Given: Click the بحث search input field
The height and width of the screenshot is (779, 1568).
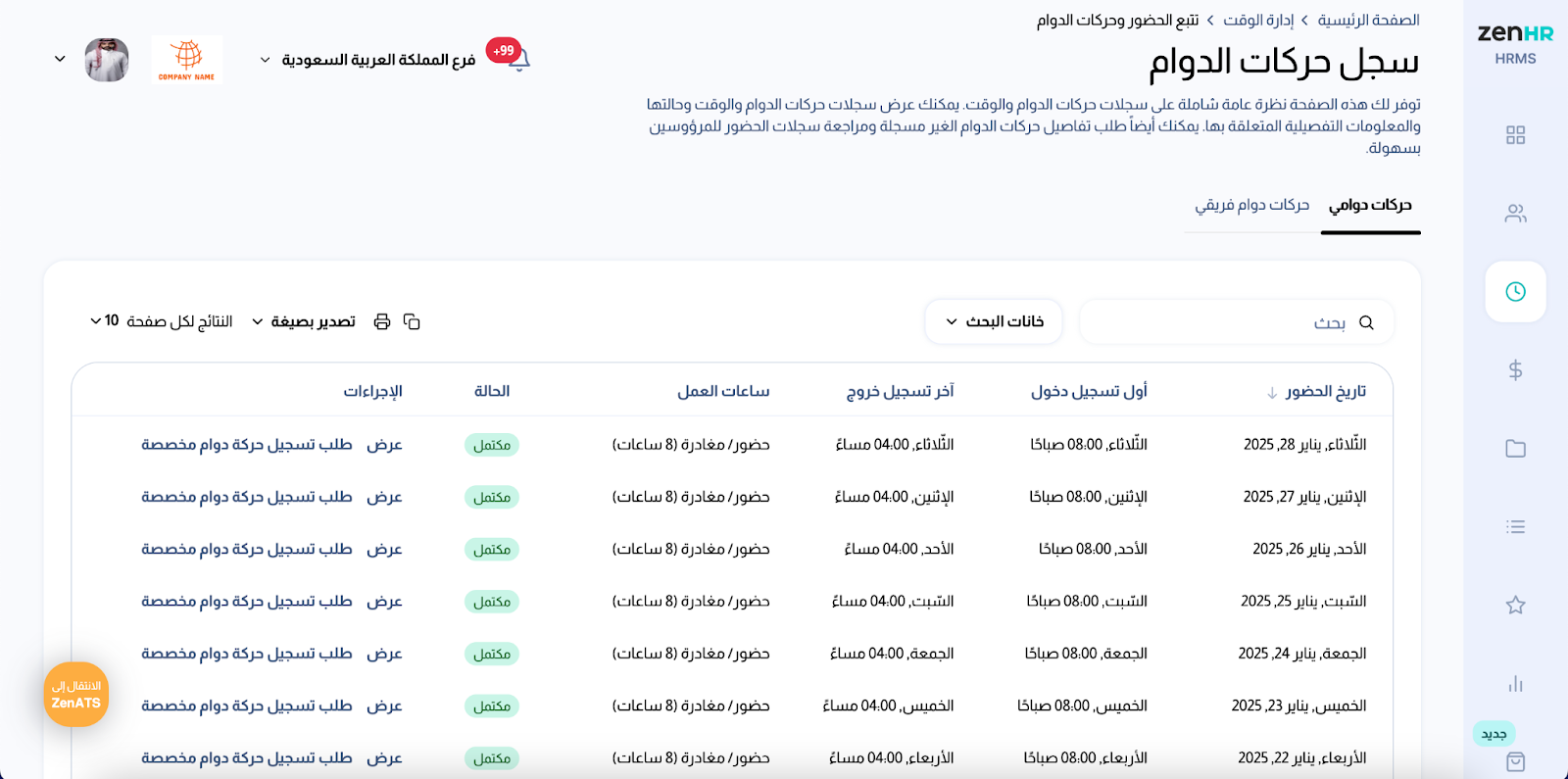Looking at the screenshot, I should point(1237,322).
